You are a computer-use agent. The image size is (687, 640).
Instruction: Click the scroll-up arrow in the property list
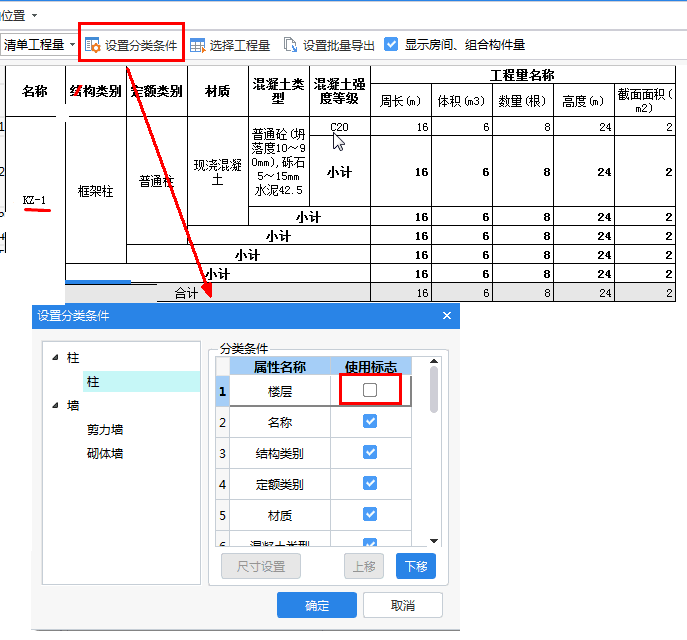point(434,363)
